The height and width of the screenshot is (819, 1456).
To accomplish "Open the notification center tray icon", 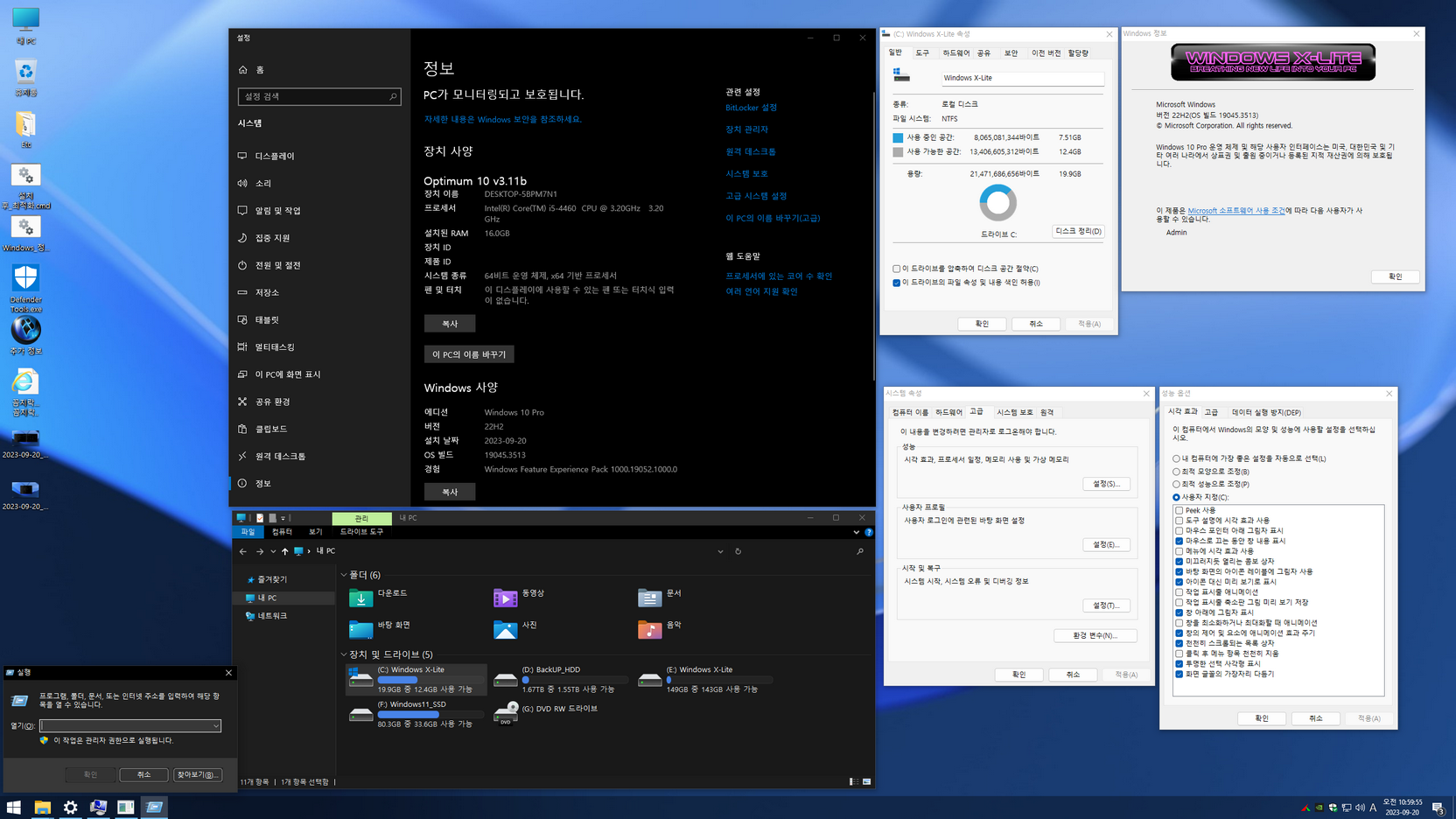I will pyautogui.click(x=1438, y=808).
